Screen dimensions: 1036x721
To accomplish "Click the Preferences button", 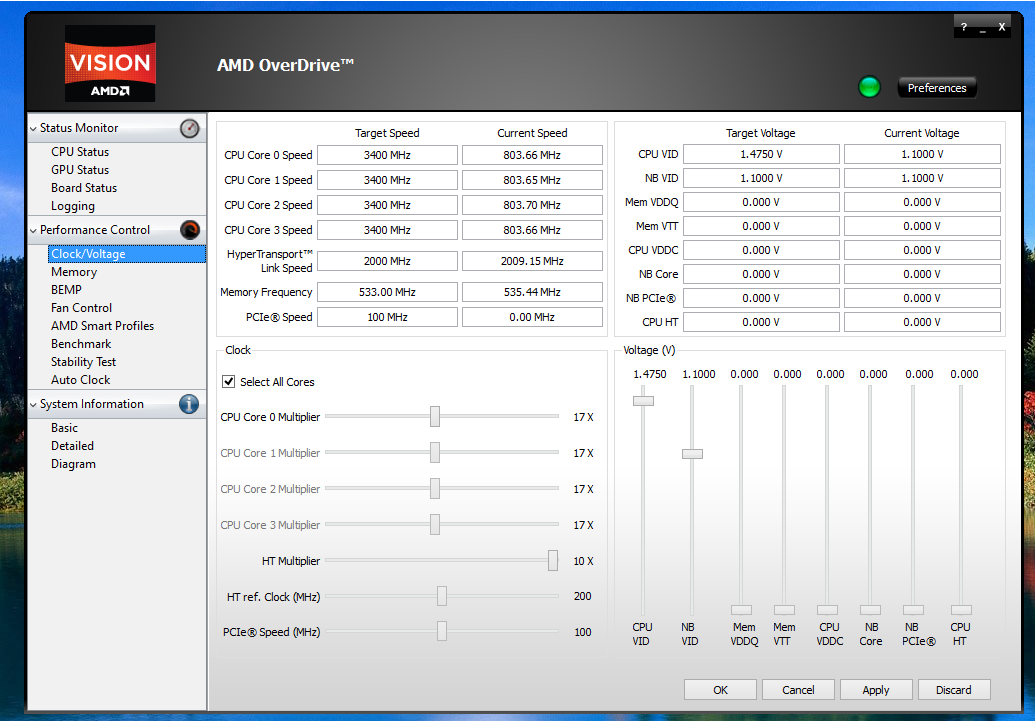I will tap(937, 88).
